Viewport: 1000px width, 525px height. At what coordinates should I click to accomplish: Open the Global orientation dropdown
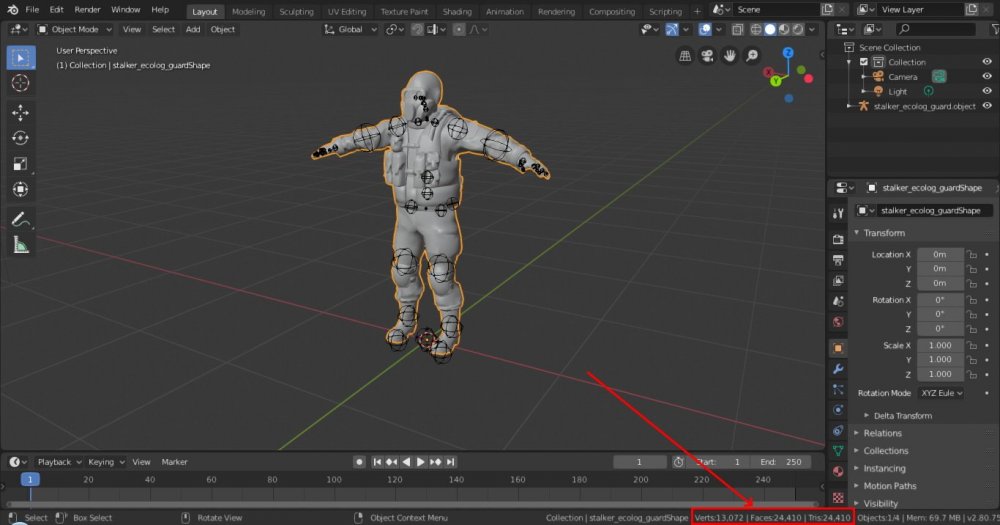point(351,29)
